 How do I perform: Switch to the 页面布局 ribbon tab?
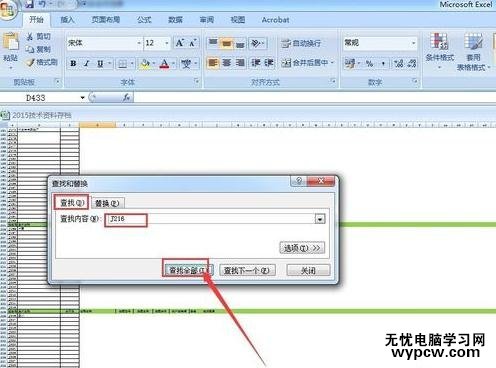106,20
